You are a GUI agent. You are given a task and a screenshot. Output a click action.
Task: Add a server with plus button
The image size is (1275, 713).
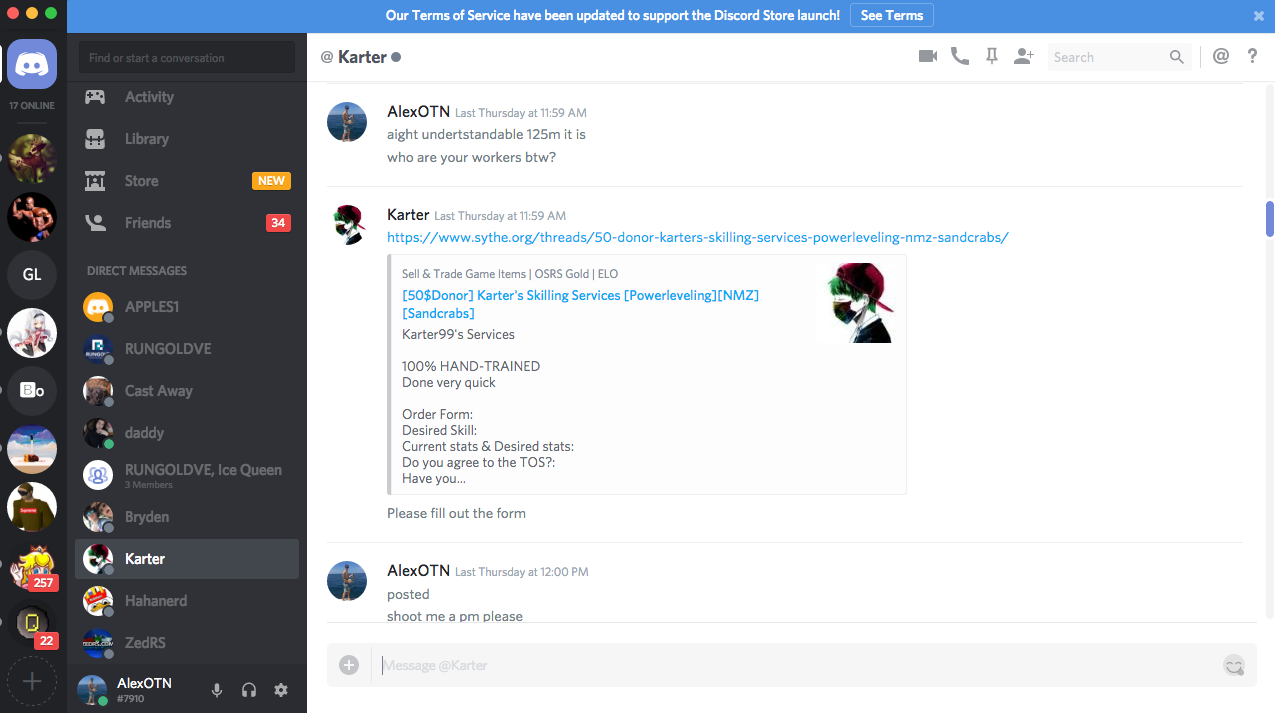pos(32,681)
